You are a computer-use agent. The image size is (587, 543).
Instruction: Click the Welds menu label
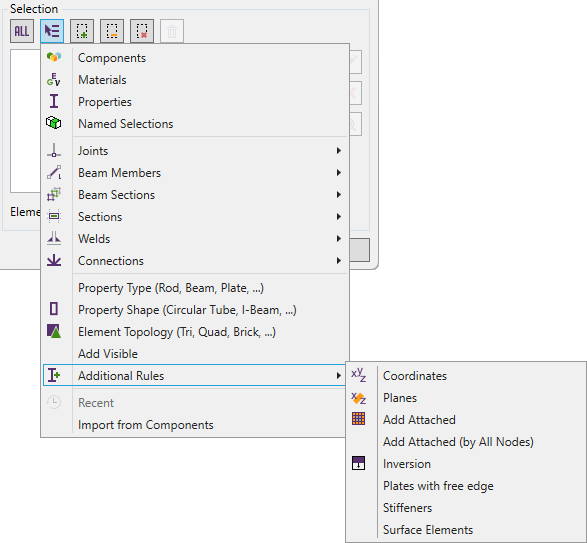94,239
